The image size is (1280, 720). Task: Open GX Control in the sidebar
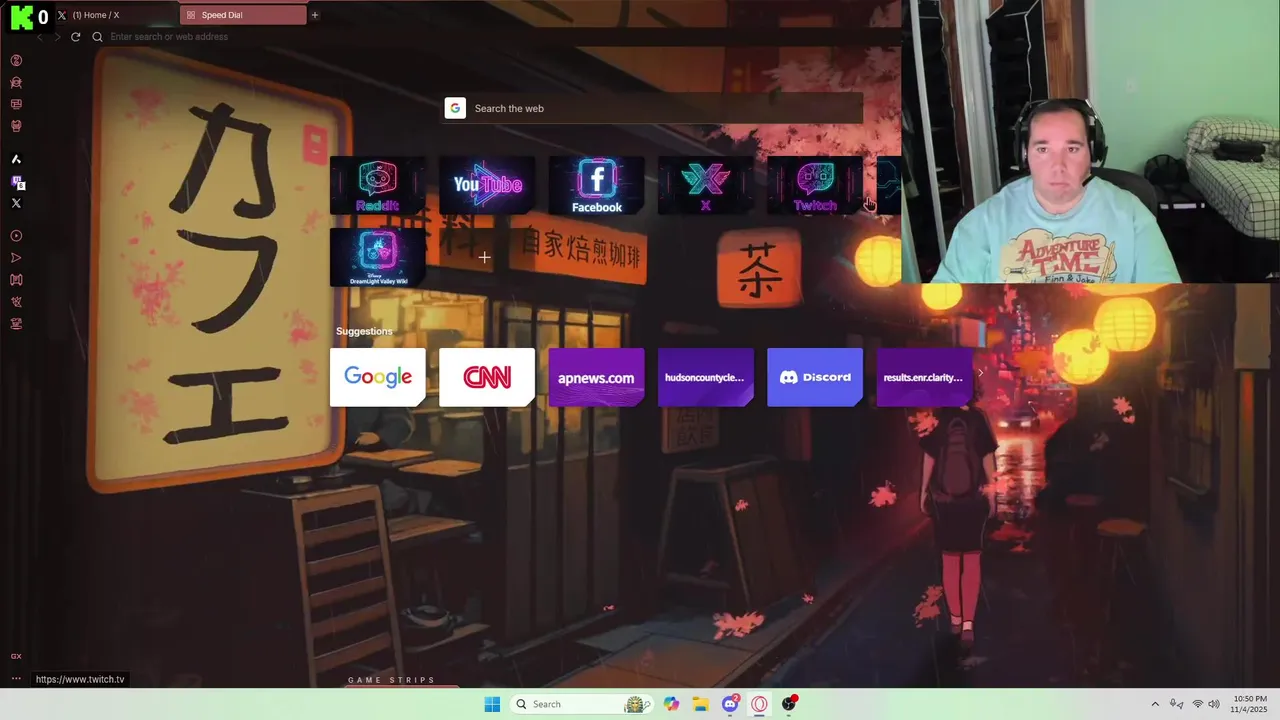click(16, 60)
